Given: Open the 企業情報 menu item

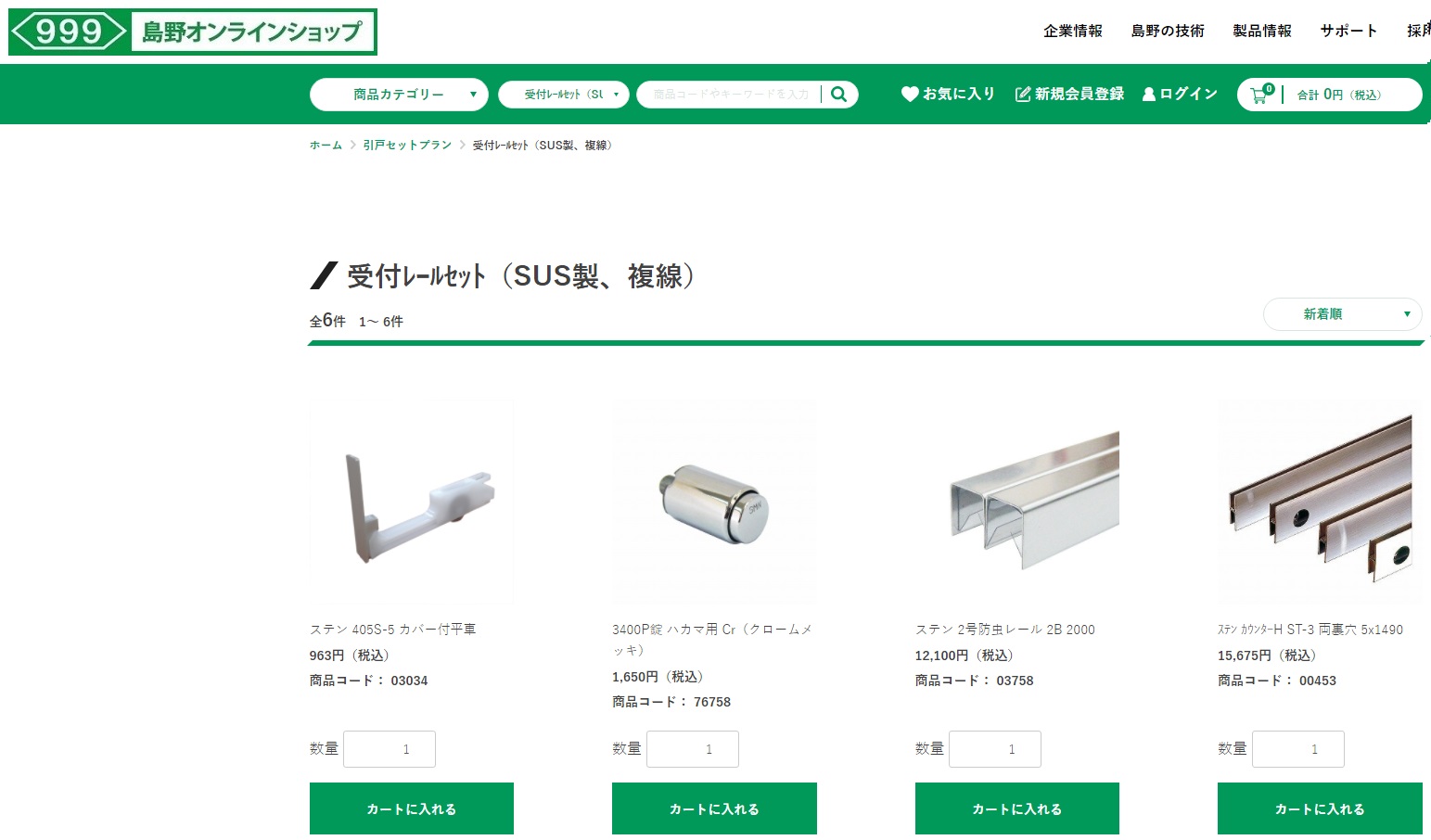Looking at the screenshot, I should click(x=1073, y=31).
